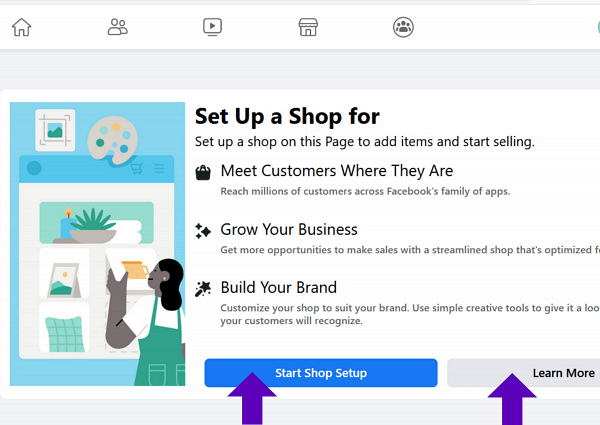Go to the Facebook Home feed icon
The image size is (600, 425).
21,27
